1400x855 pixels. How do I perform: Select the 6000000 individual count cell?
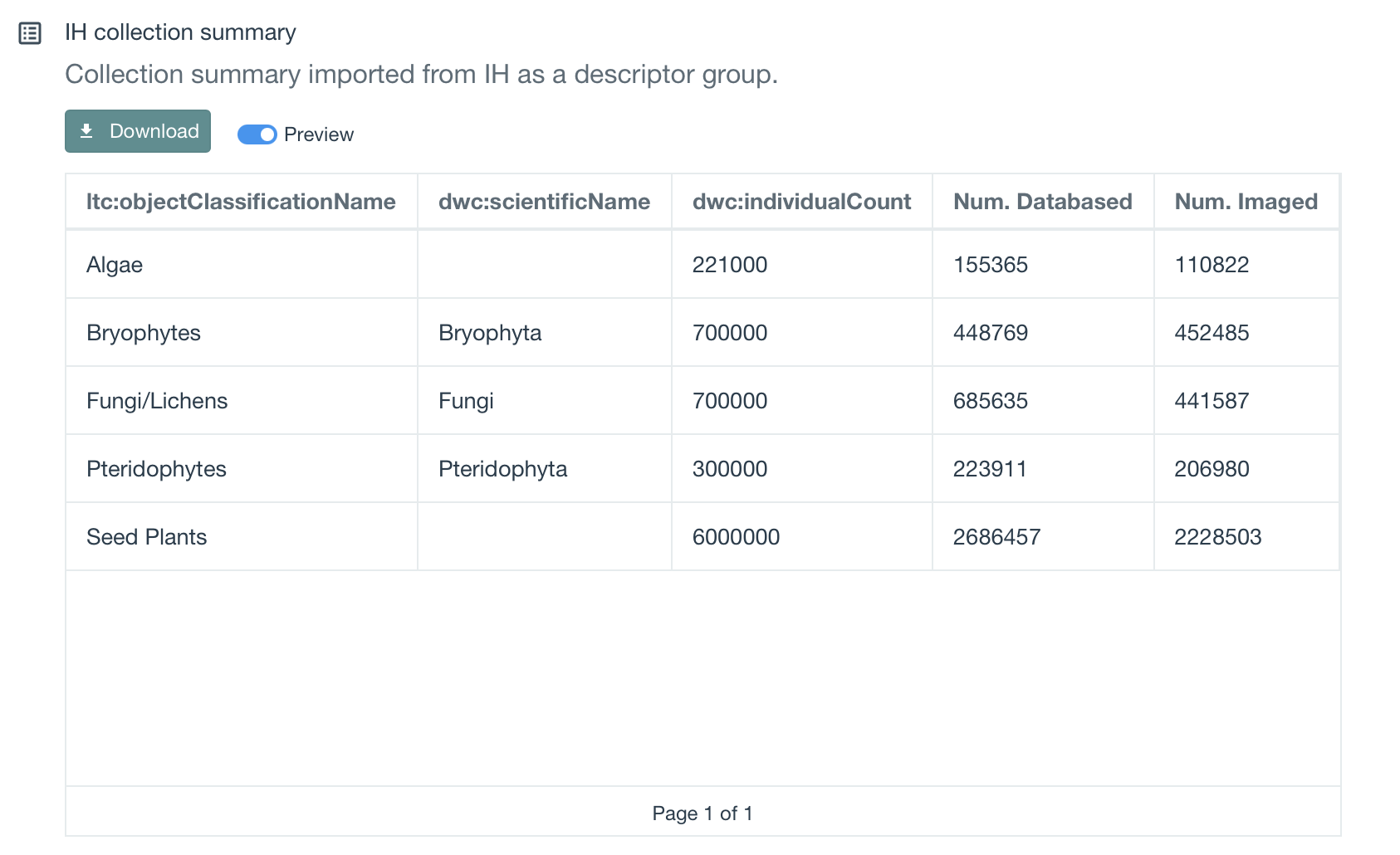click(x=736, y=537)
